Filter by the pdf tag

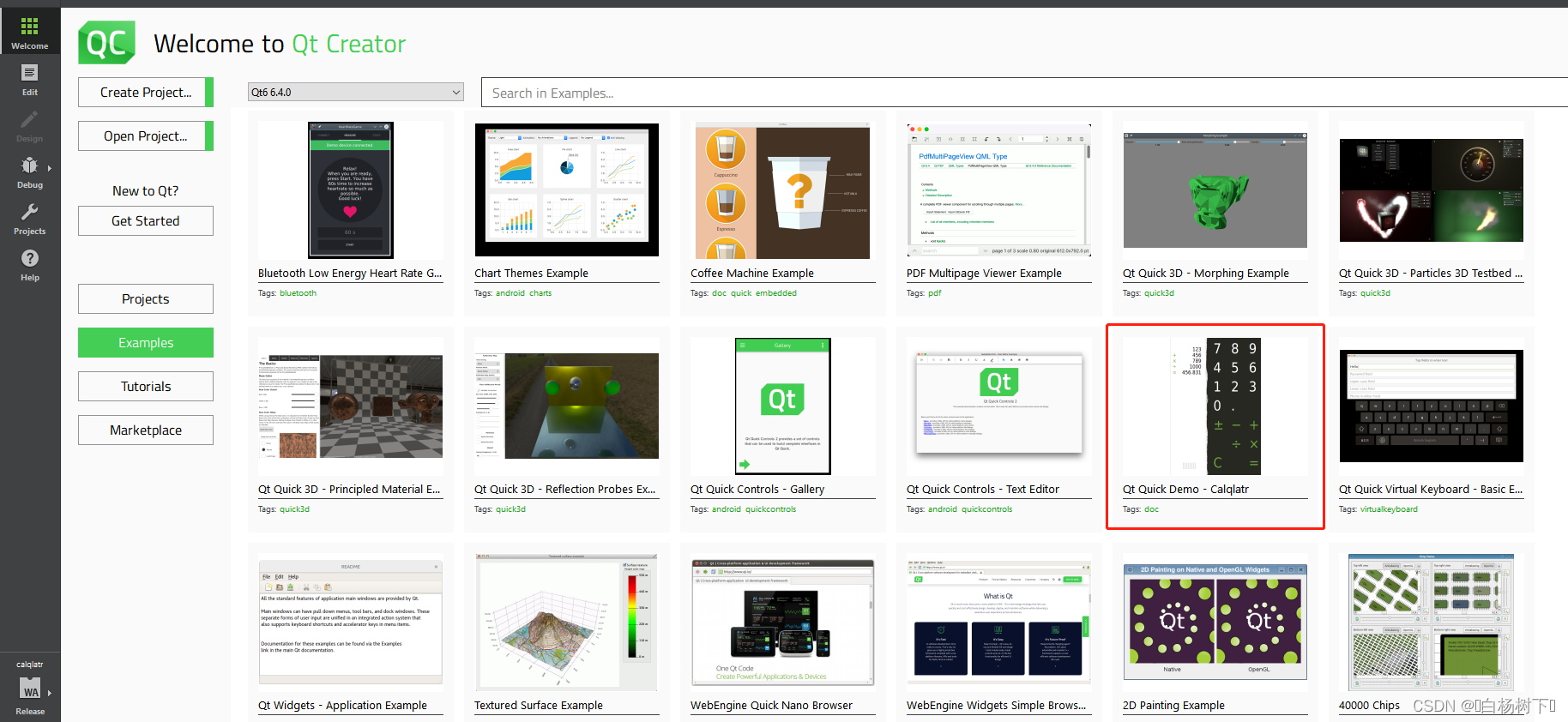[x=935, y=293]
